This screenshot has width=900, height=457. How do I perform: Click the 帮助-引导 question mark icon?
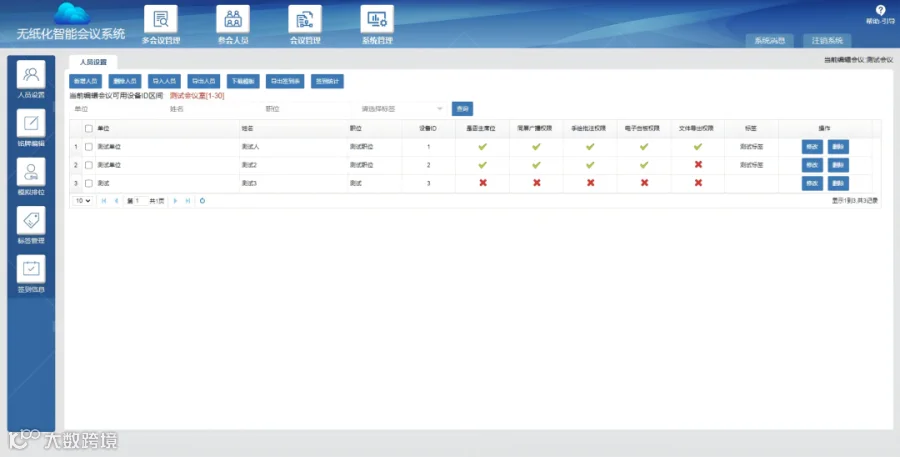tap(880, 11)
